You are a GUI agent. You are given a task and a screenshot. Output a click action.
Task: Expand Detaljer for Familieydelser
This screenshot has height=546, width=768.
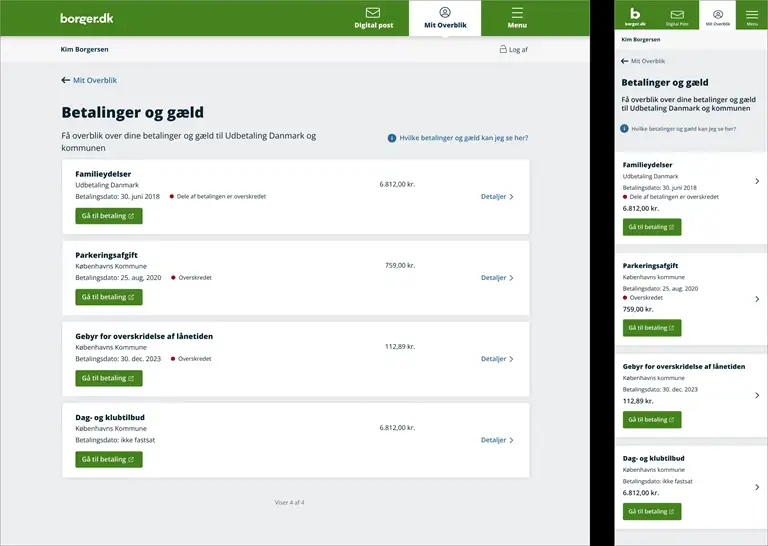(497, 197)
